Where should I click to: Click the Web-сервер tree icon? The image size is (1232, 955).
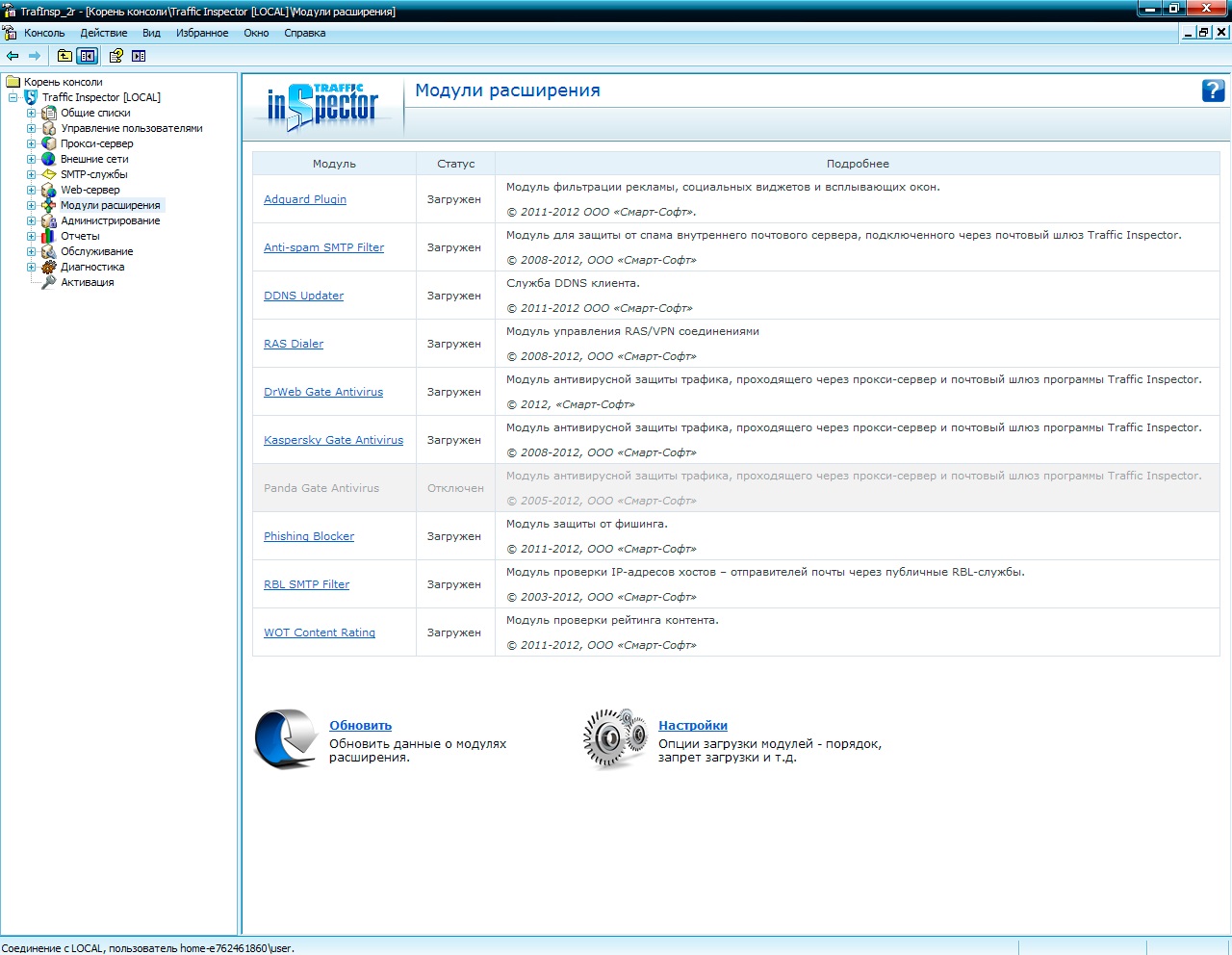49,190
